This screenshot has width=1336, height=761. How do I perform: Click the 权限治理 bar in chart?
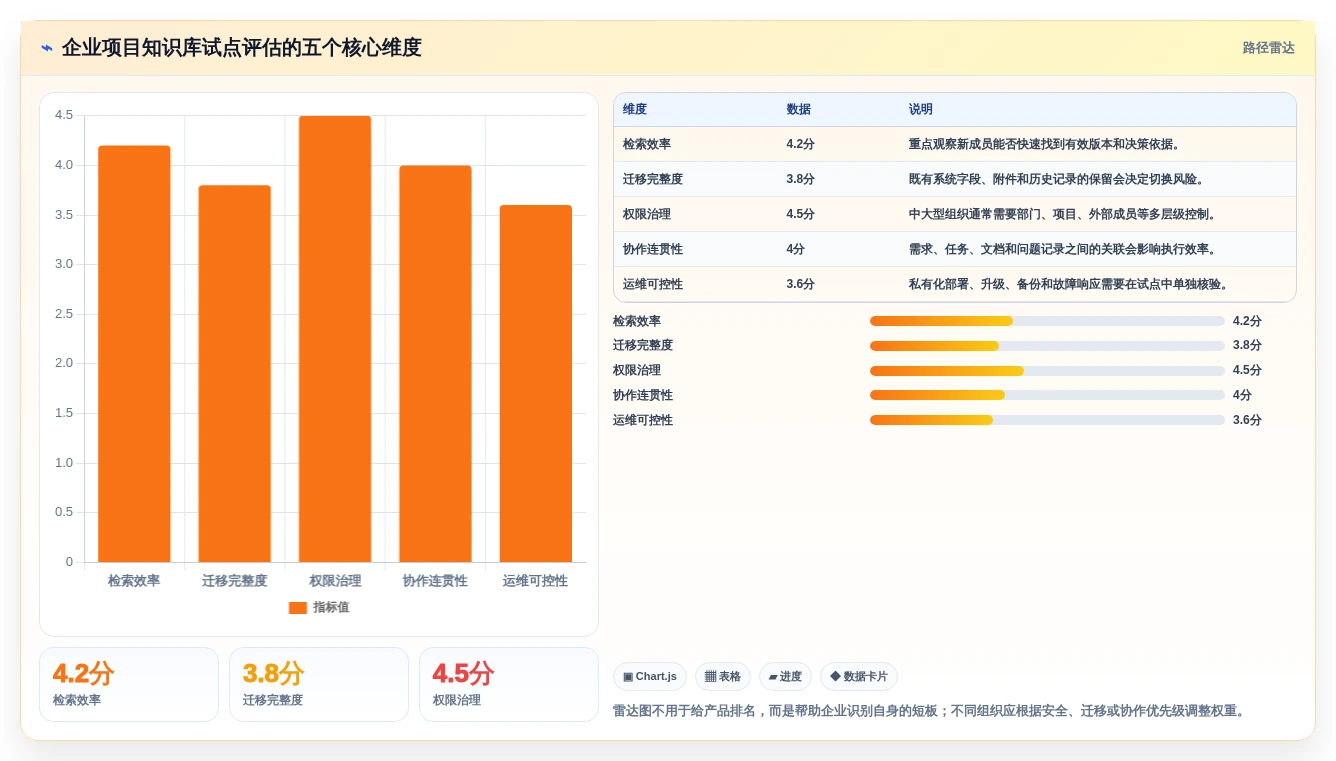click(335, 339)
